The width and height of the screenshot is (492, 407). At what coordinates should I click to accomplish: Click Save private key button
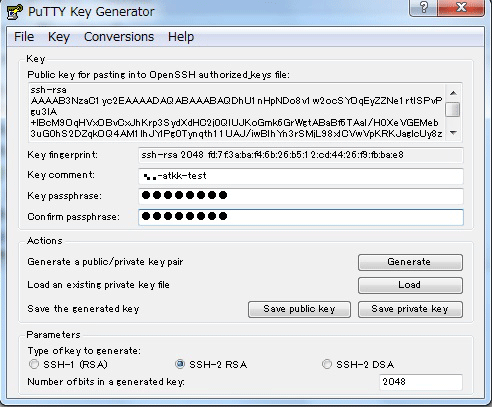pyautogui.click(x=410, y=309)
